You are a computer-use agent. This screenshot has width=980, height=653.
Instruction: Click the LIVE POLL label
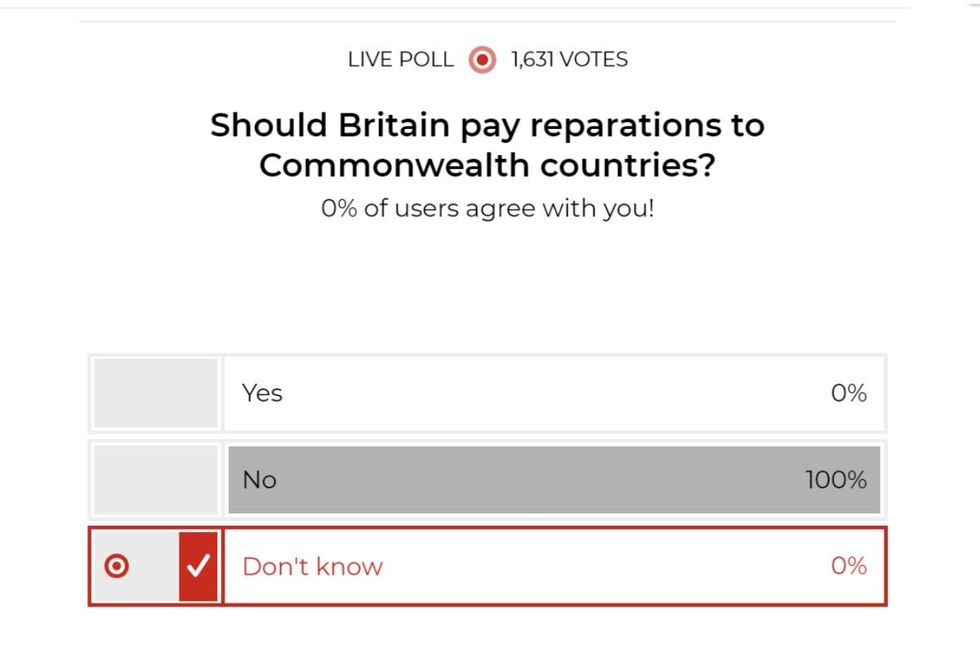(400, 60)
